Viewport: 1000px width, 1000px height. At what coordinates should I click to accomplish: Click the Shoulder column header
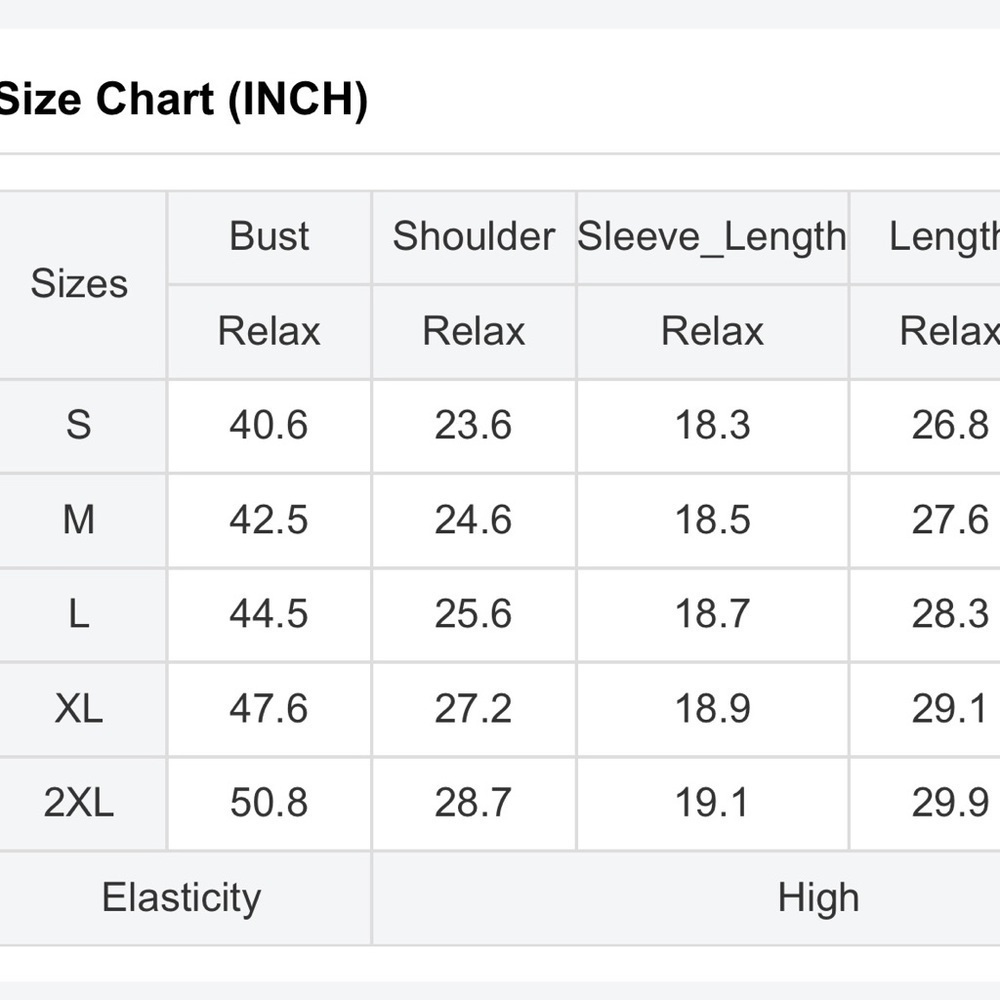pyautogui.click(x=474, y=237)
